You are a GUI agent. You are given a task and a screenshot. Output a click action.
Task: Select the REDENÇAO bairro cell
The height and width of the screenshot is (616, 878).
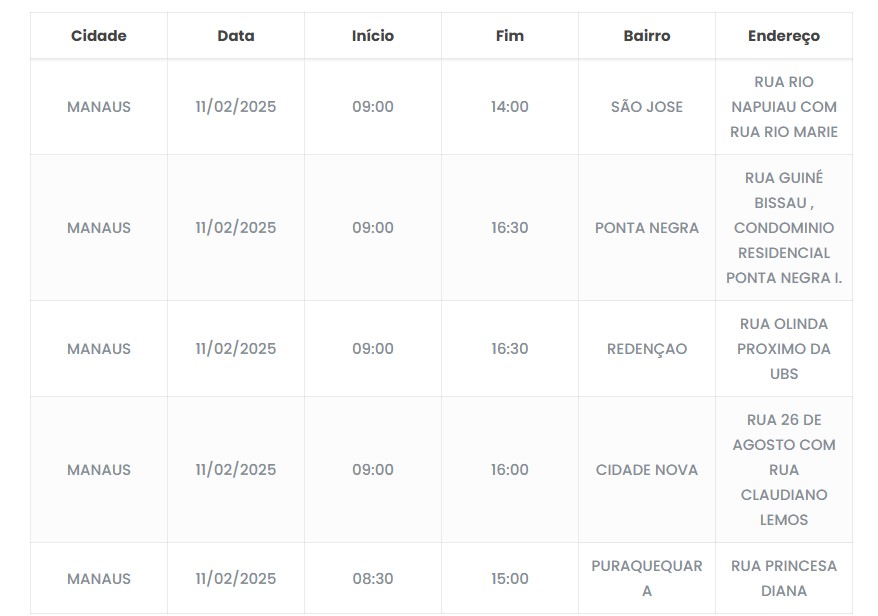pos(647,349)
